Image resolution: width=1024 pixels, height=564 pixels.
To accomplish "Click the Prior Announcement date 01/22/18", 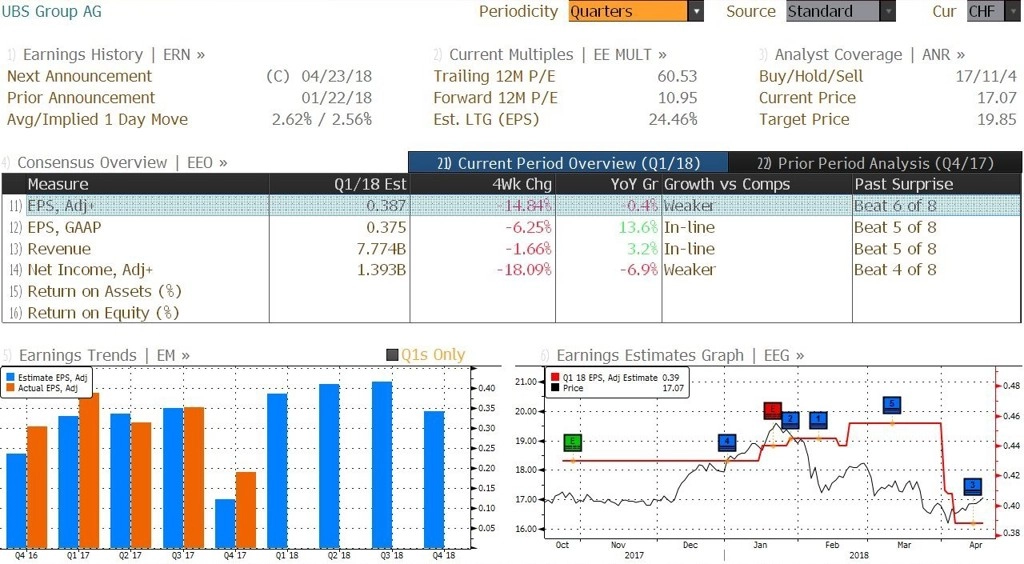I will click(336, 98).
